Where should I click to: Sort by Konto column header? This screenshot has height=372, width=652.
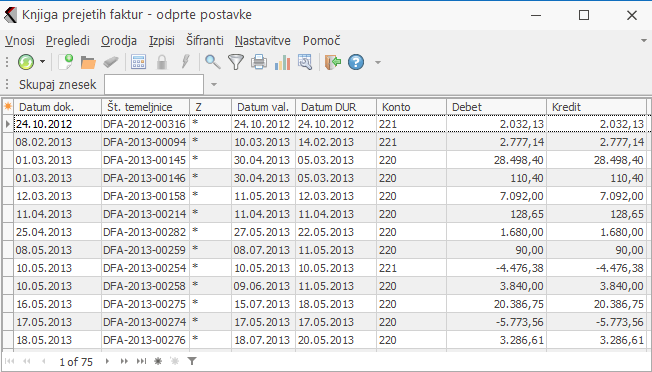click(412, 107)
